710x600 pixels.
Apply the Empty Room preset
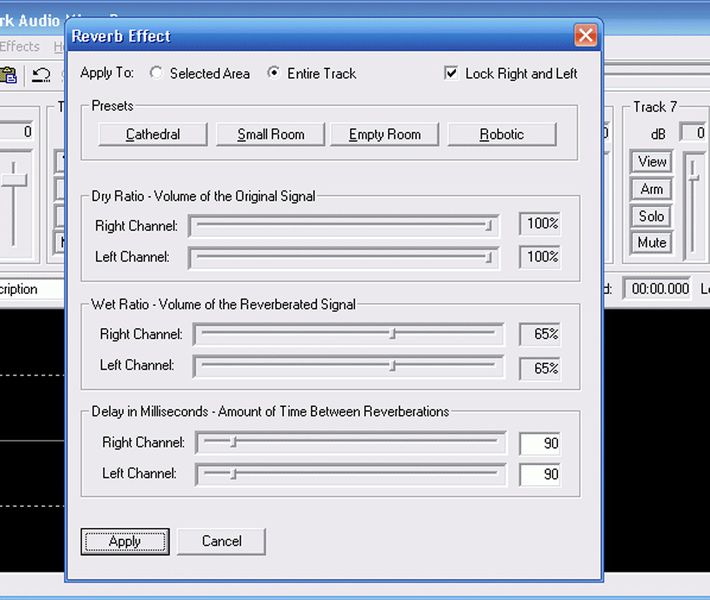pyautogui.click(x=384, y=134)
